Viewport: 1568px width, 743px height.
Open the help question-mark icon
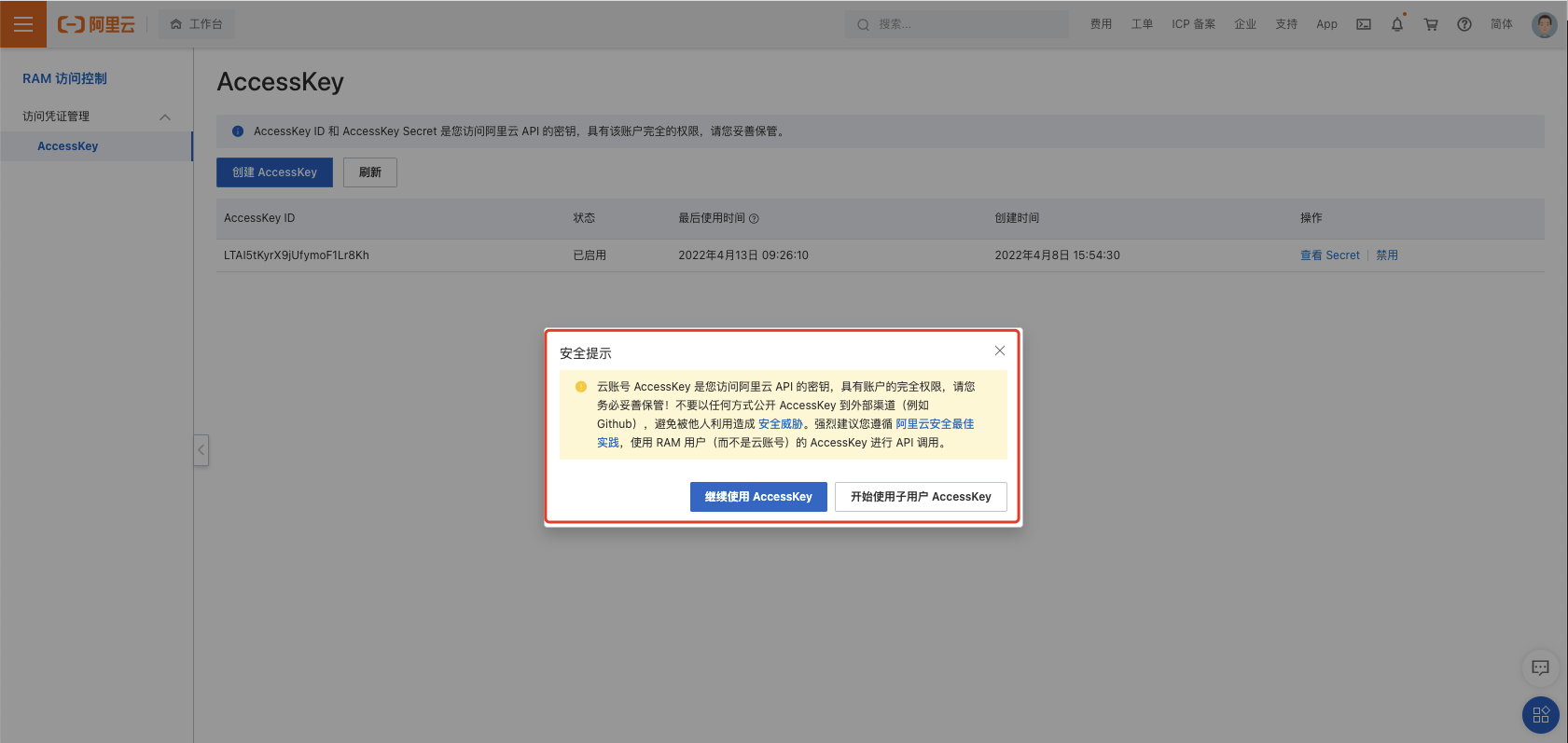[1464, 24]
